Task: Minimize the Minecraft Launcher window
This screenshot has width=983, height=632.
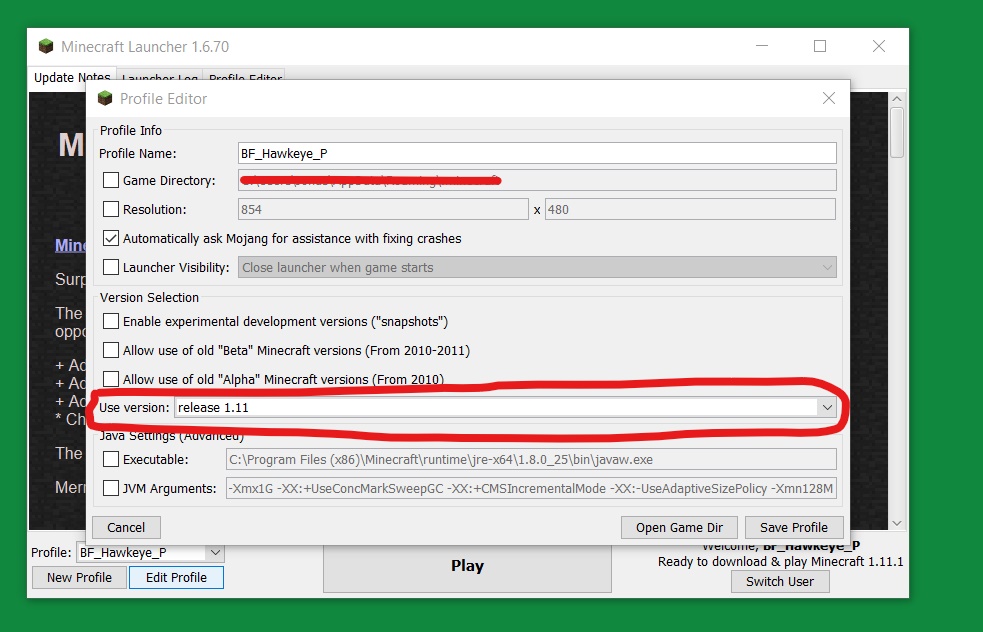Action: pos(762,46)
